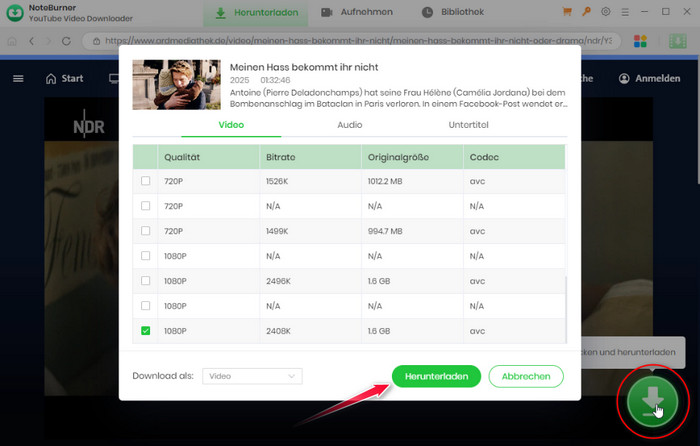Open the Bibliothek tab
The width and height of the screenshot is (700, 446).
(x=453, y=13)
